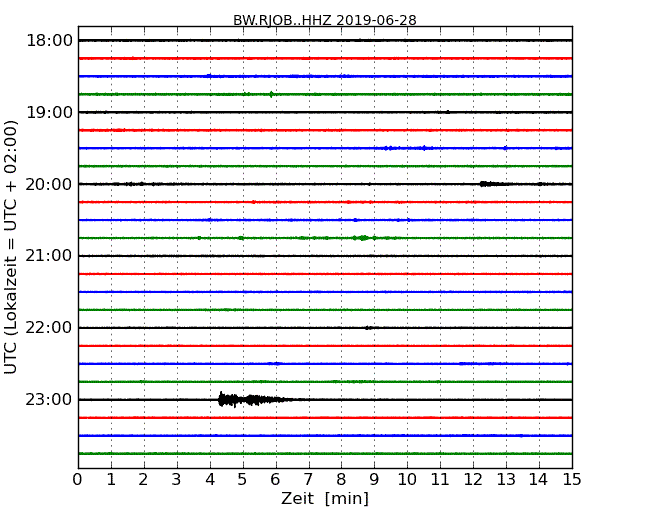The width and height of the screenshot is (650, 520).
Task: Click x-axis tick label 0
Action: 78,479
